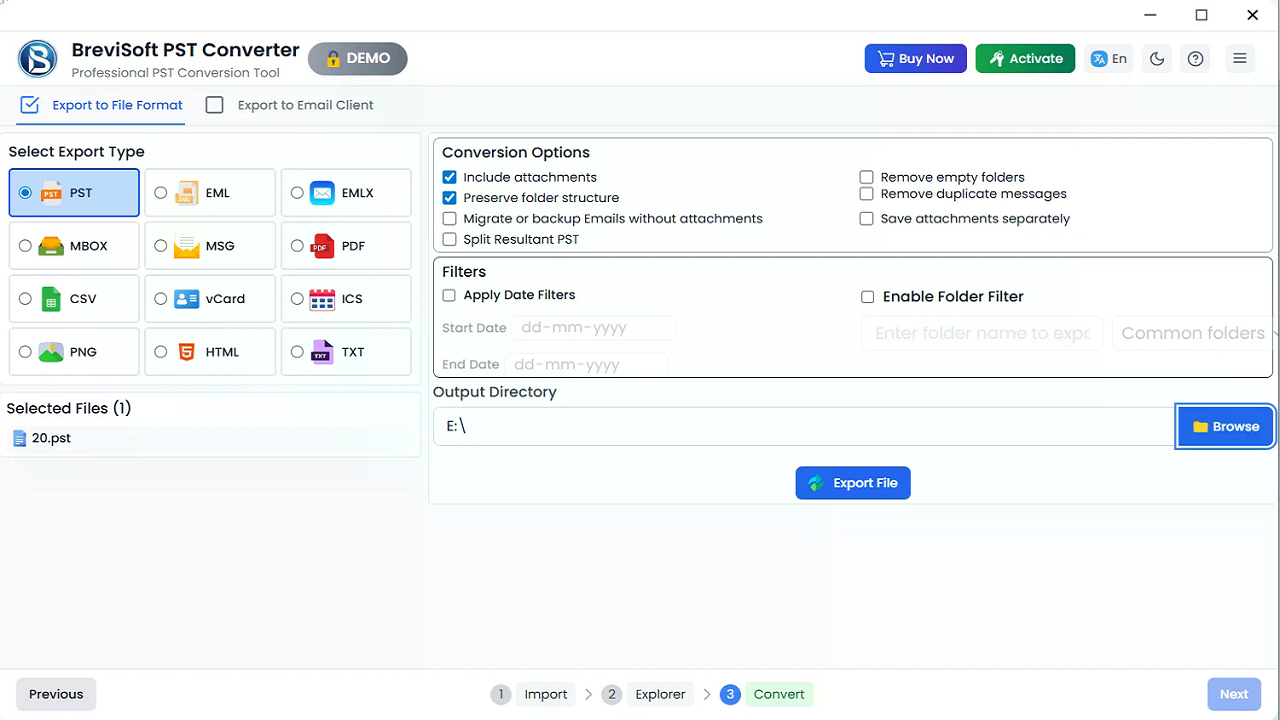Check Remove empty folders
The height and width of the screenshot is (720, 1280).
coord(867,177)
